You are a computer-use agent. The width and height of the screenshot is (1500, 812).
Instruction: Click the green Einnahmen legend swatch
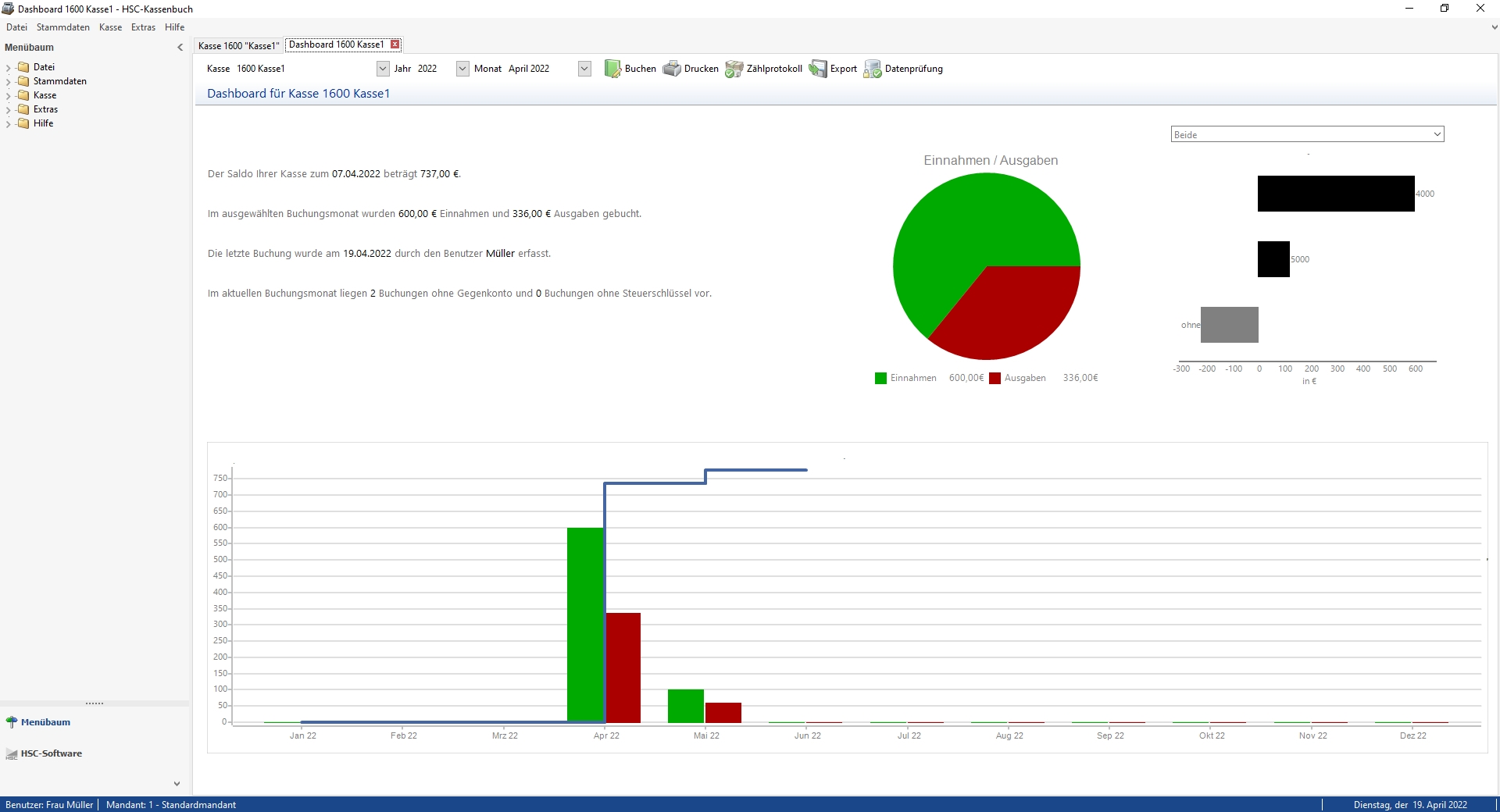click(881, 378)
